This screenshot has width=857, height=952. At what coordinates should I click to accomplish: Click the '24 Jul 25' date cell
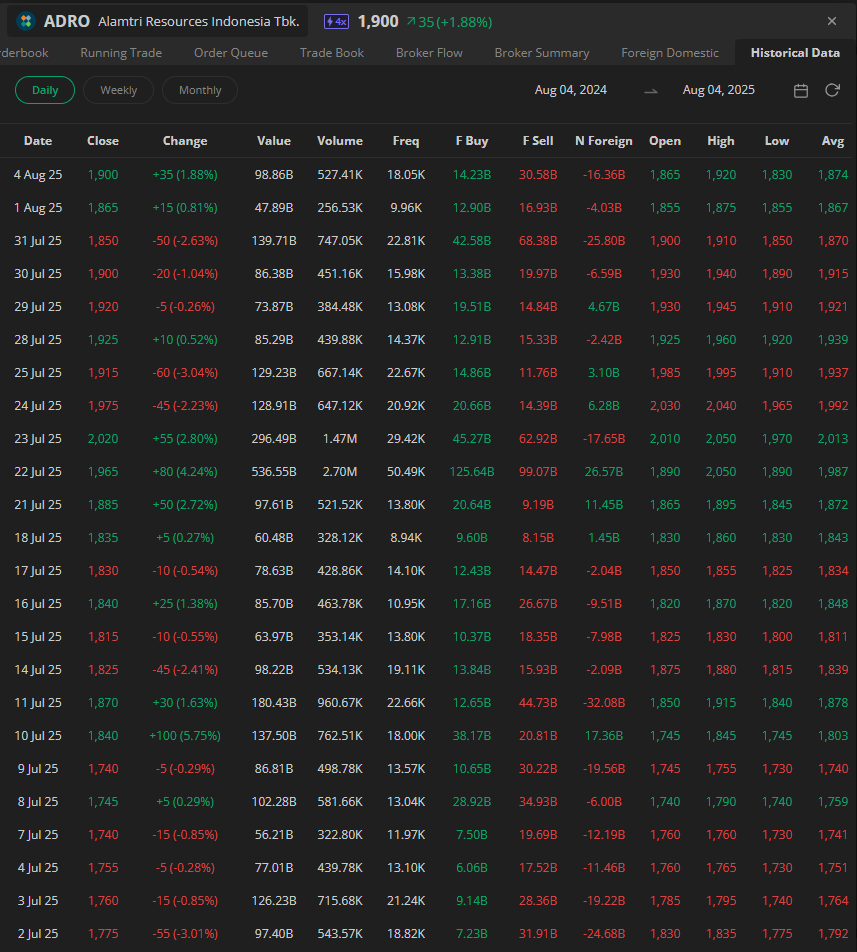tap(38, 406)
